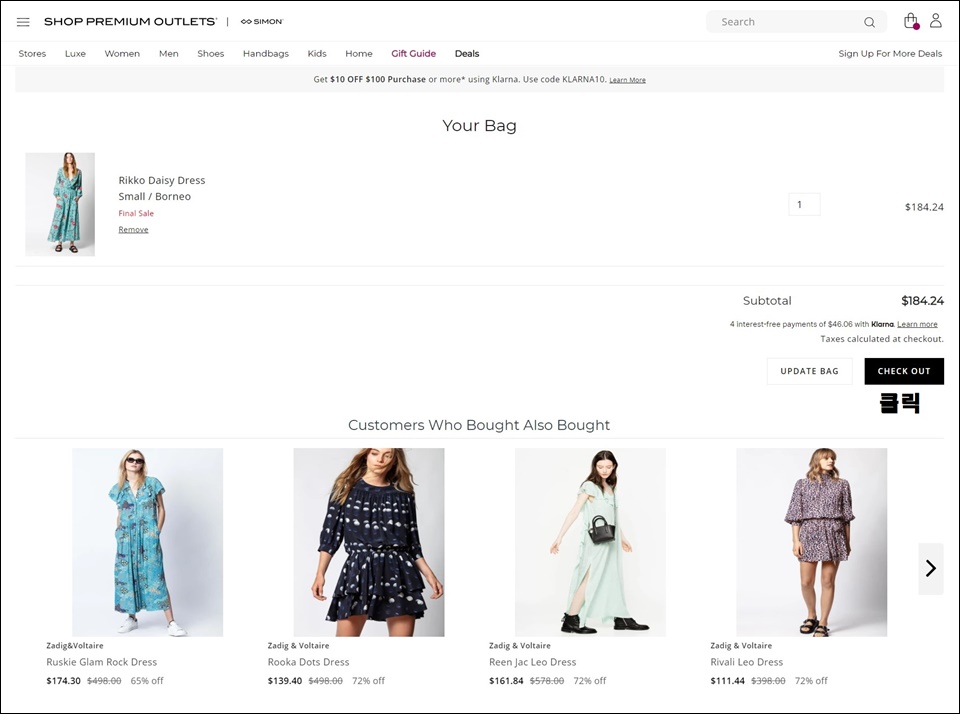Click the Reen Jac Leo Dress name
Screen dimensions: 960x714
point(533,662)
